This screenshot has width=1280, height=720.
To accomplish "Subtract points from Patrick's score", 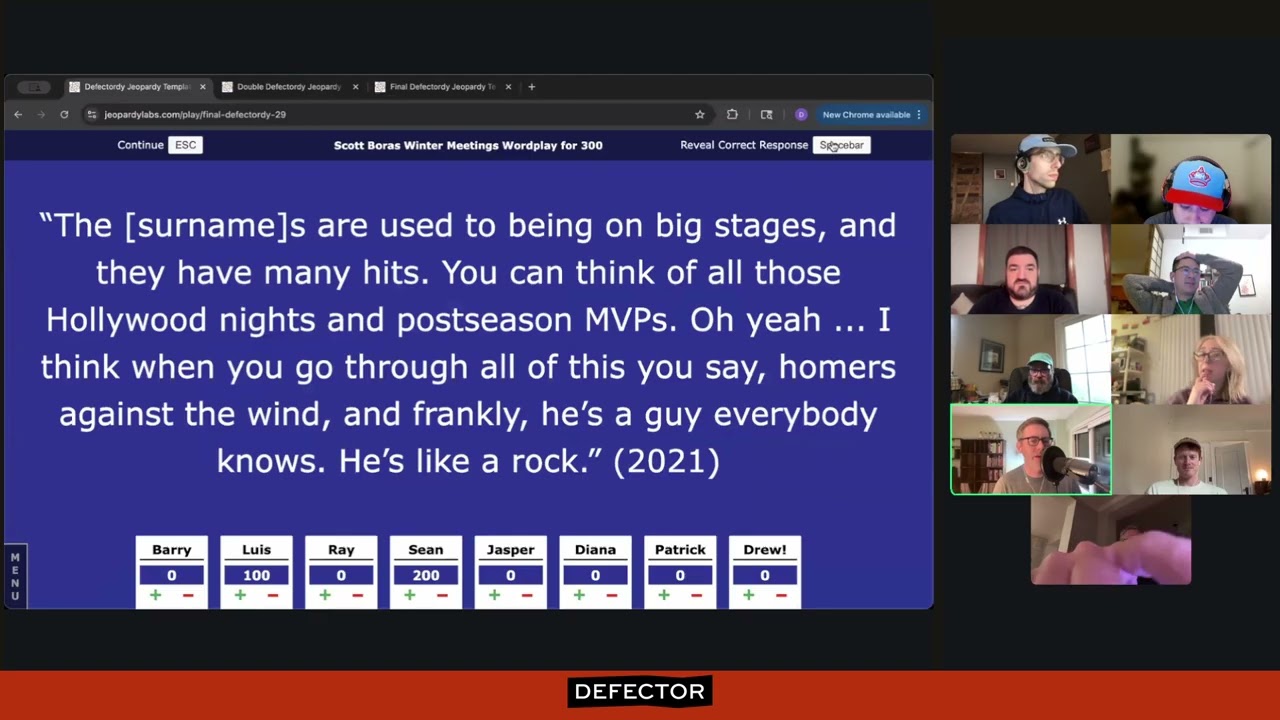I will click(697, 595).
